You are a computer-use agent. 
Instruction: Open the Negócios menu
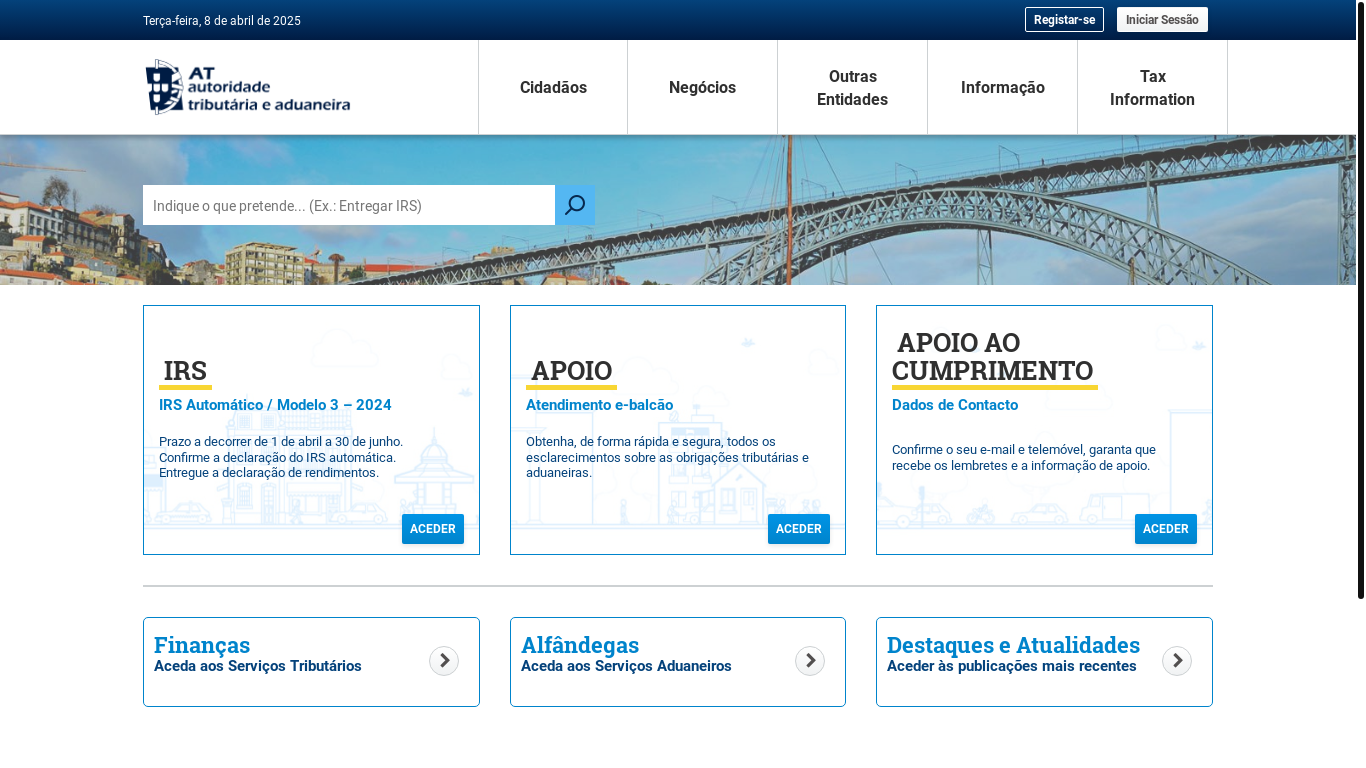(702, 87)
